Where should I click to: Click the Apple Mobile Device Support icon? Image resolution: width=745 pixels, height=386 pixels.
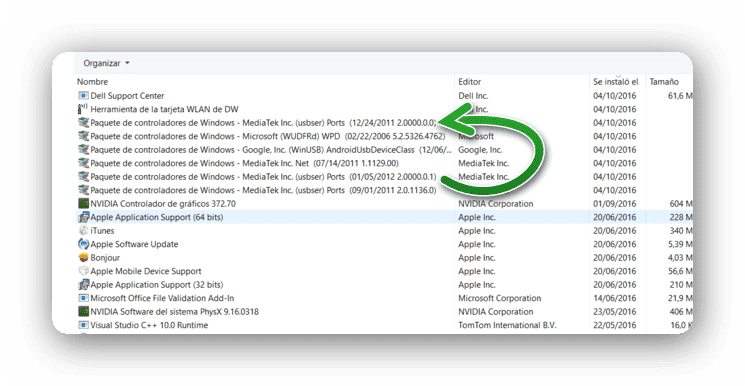click(x=83, y=271)
